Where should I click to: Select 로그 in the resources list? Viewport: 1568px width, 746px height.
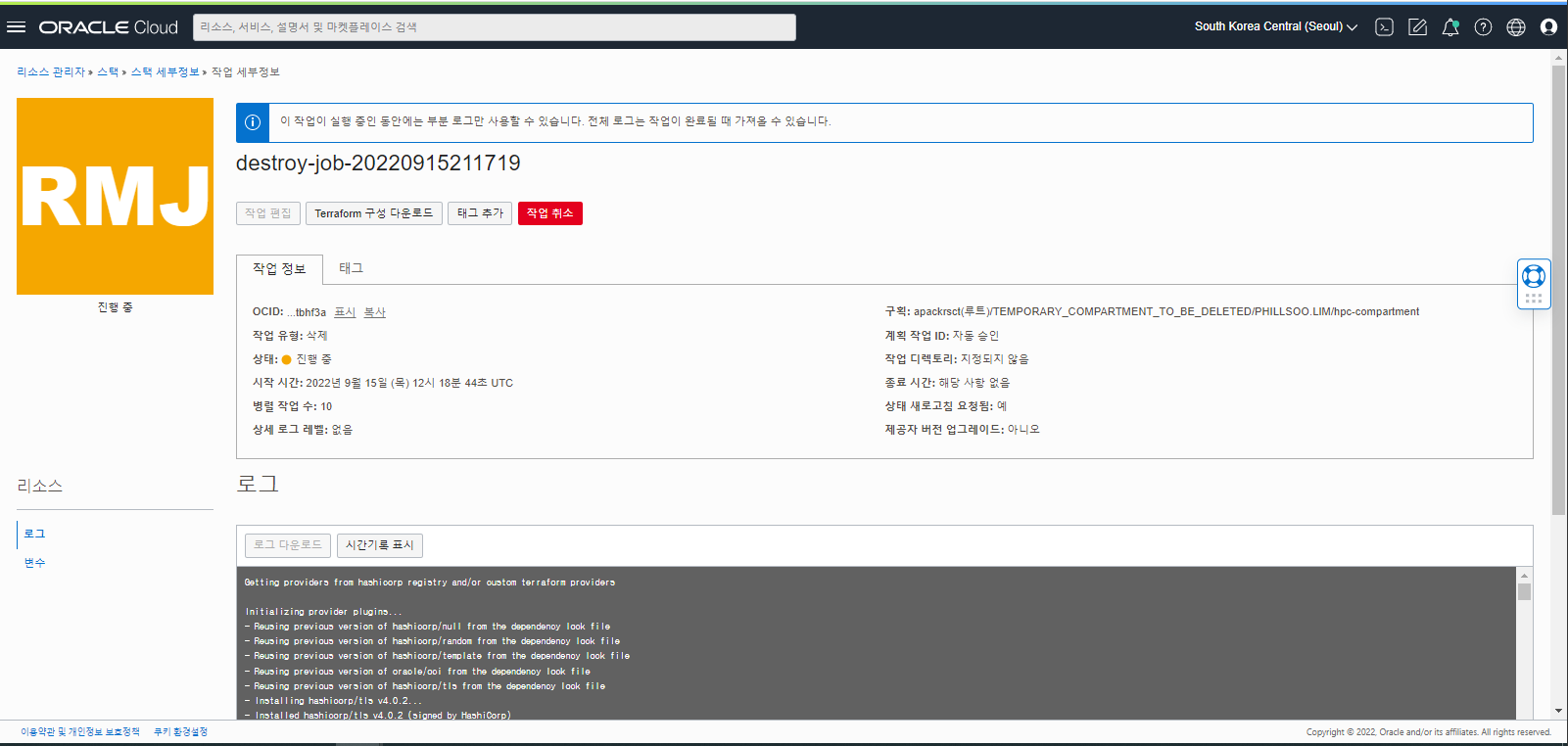35,534
